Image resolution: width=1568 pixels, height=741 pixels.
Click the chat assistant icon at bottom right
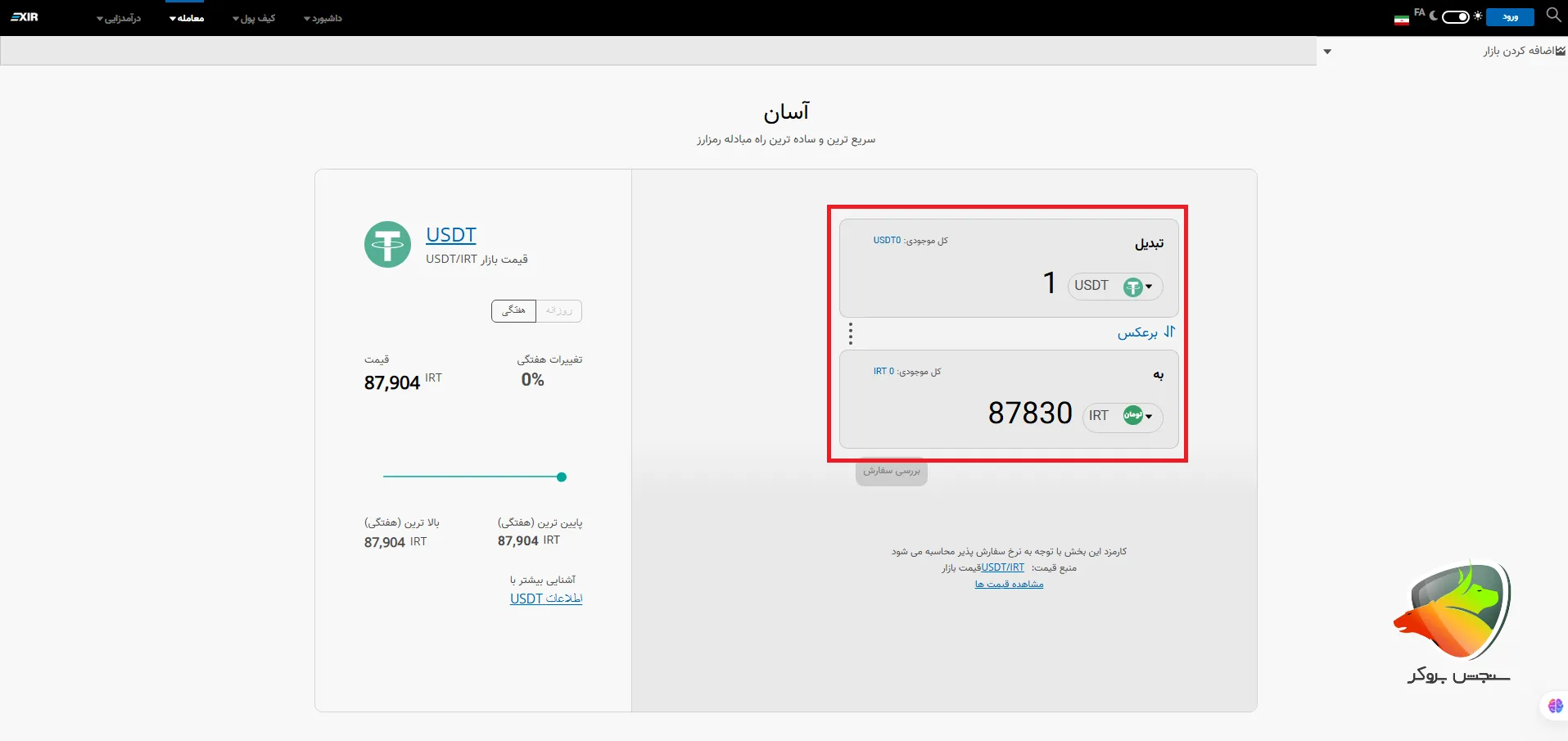(1555, 706)
